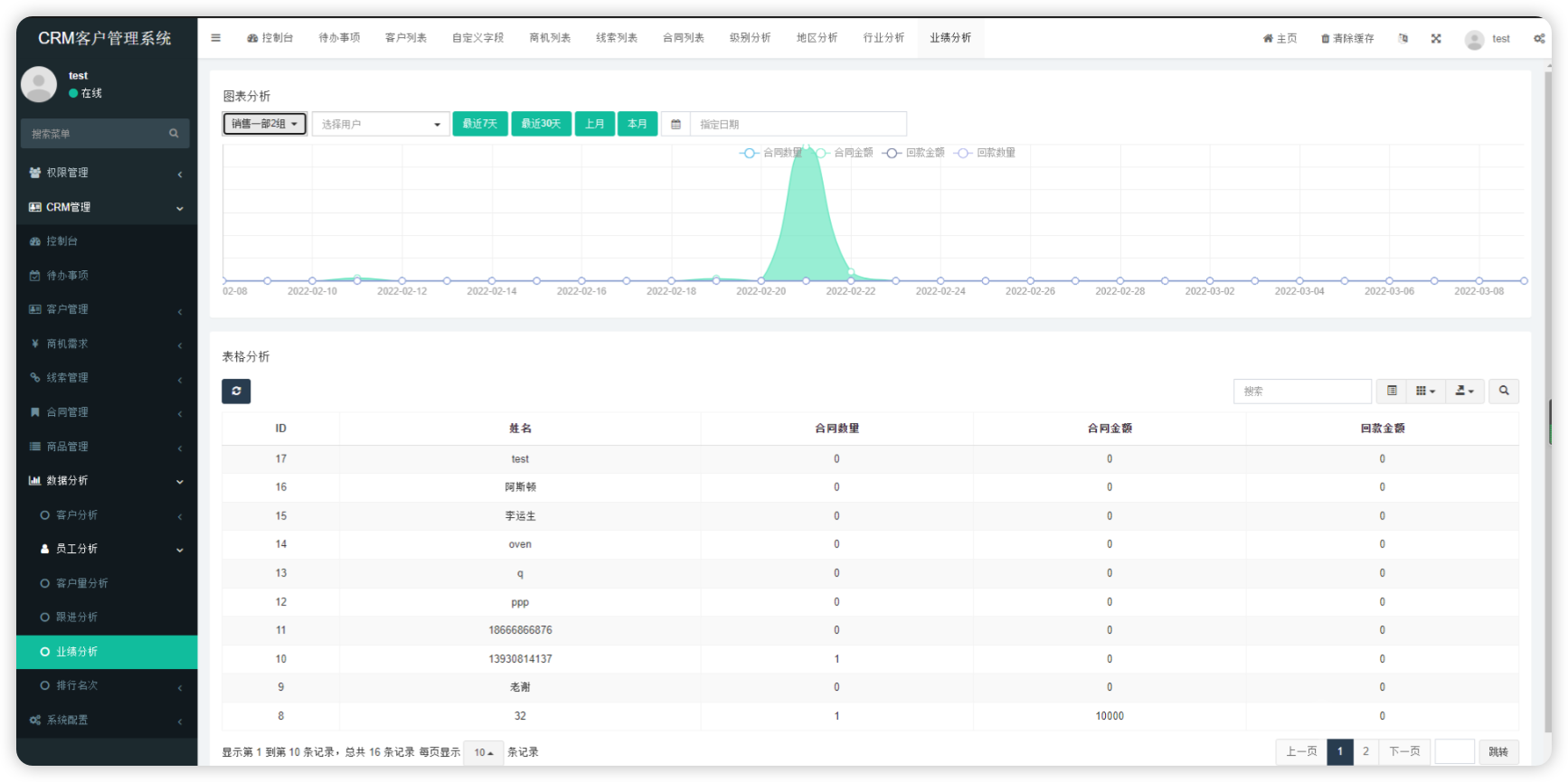Click the calendar icon by date field
Viewport: 1568px width, 782px height.
(675, 124)
